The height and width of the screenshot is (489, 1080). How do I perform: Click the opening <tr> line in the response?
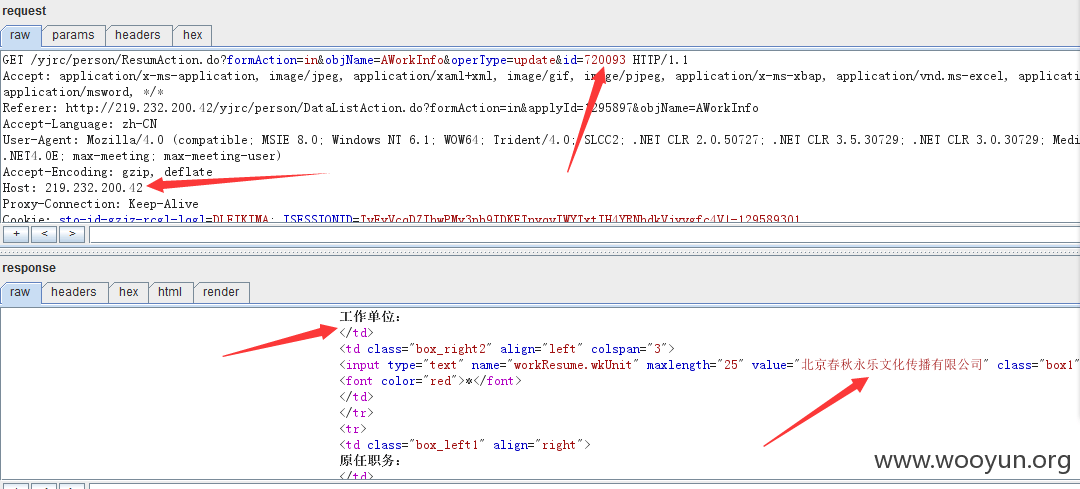352,428
